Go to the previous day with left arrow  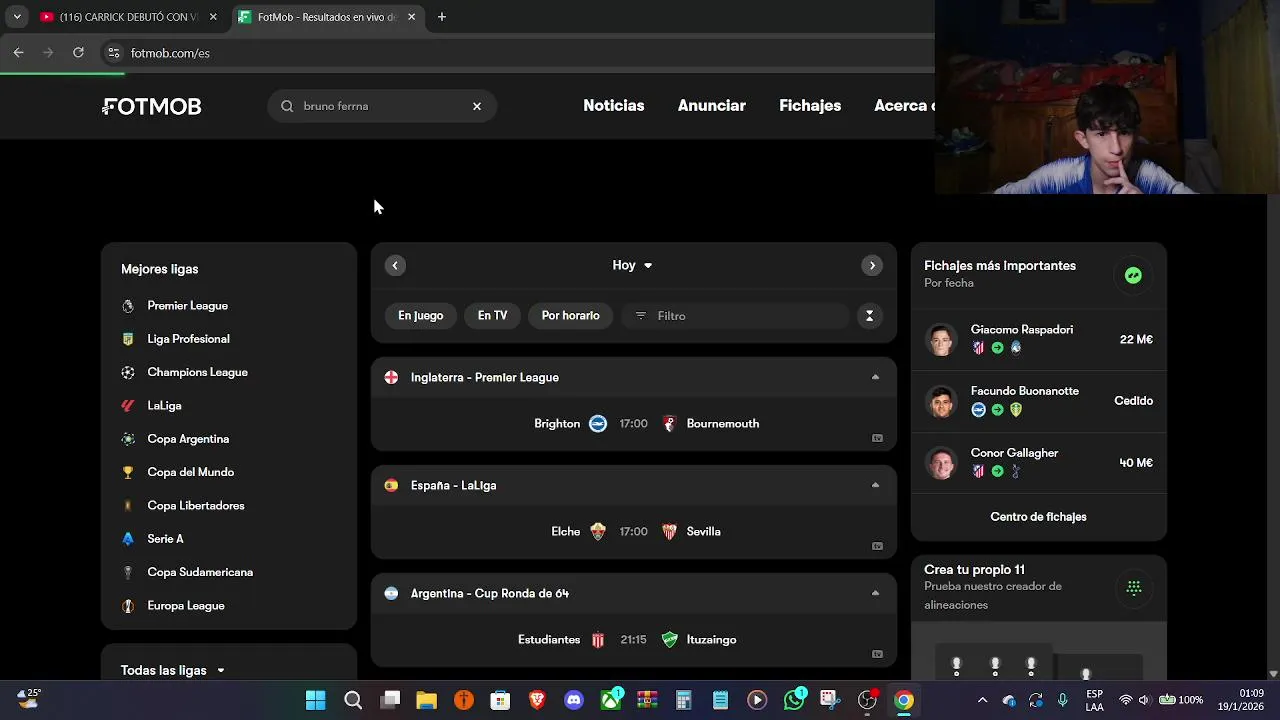[395, 265]
